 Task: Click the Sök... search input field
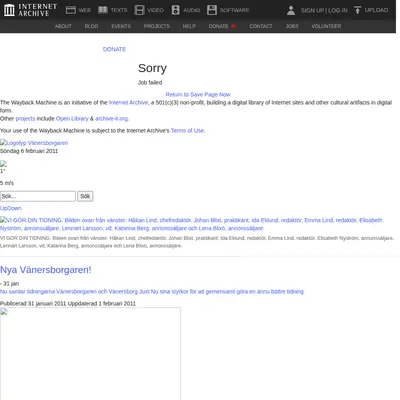[x=38, y=196]
